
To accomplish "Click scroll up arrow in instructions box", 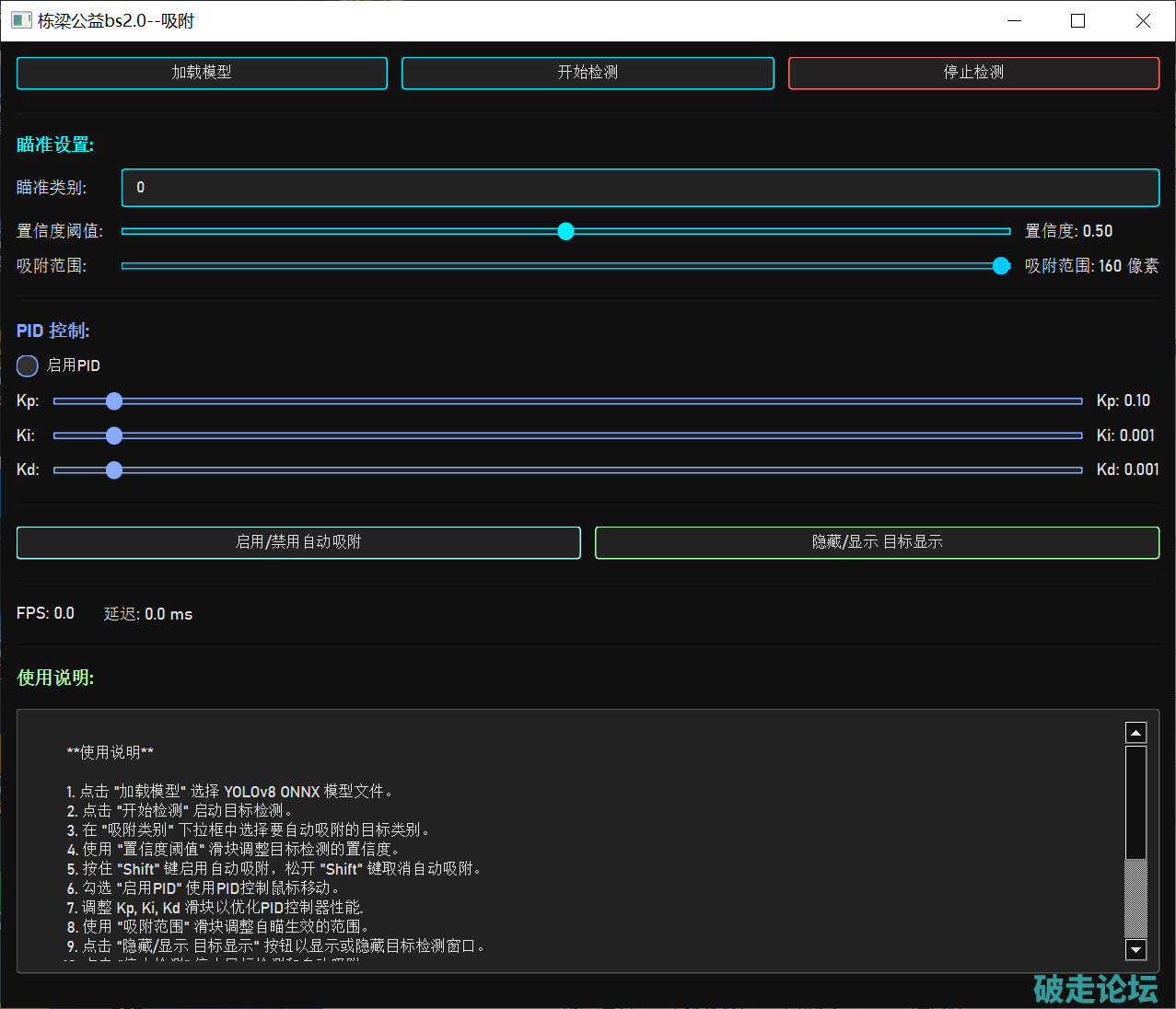I will (1135, 733).
